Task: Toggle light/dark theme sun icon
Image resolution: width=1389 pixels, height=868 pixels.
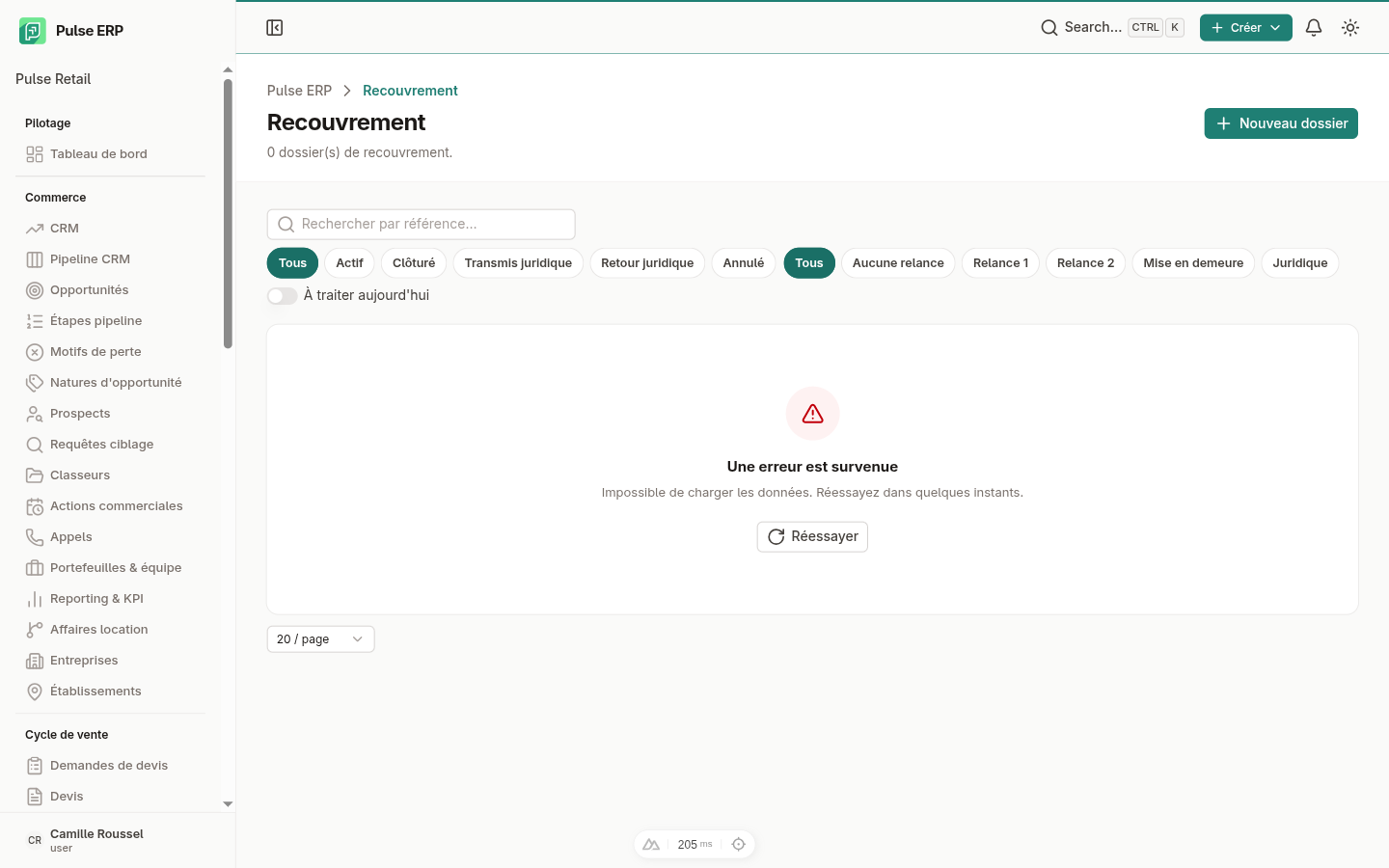Action: pos(1350,28)
